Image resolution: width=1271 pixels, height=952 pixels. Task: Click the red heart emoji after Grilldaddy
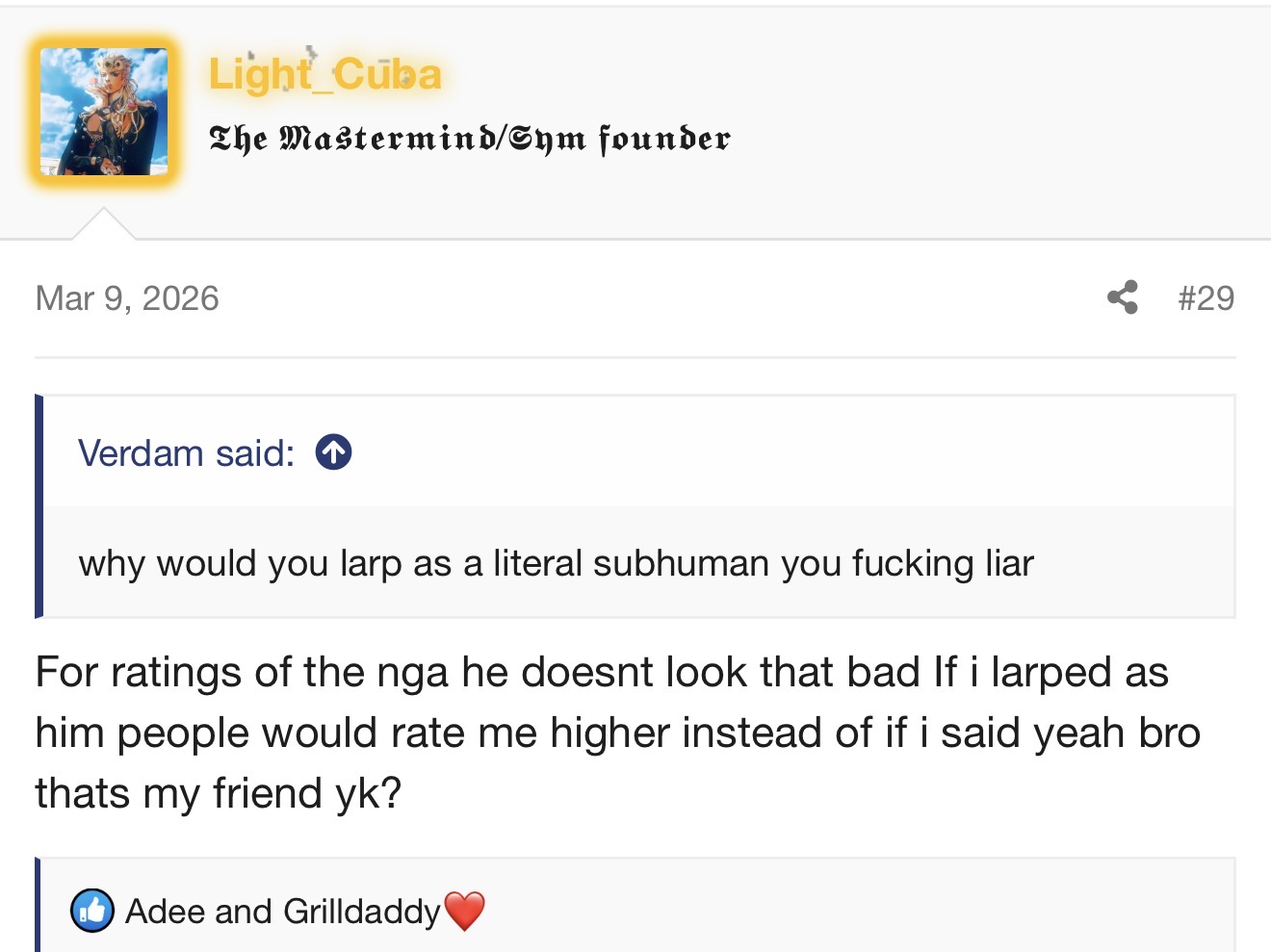(465, 911)
